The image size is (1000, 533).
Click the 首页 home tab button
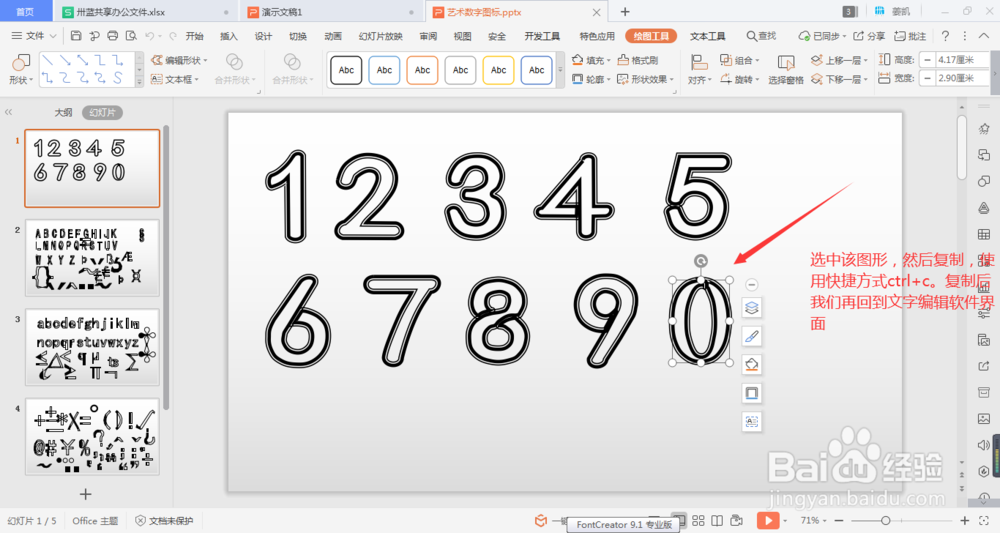pyautogui.click(x=25, y=12)
